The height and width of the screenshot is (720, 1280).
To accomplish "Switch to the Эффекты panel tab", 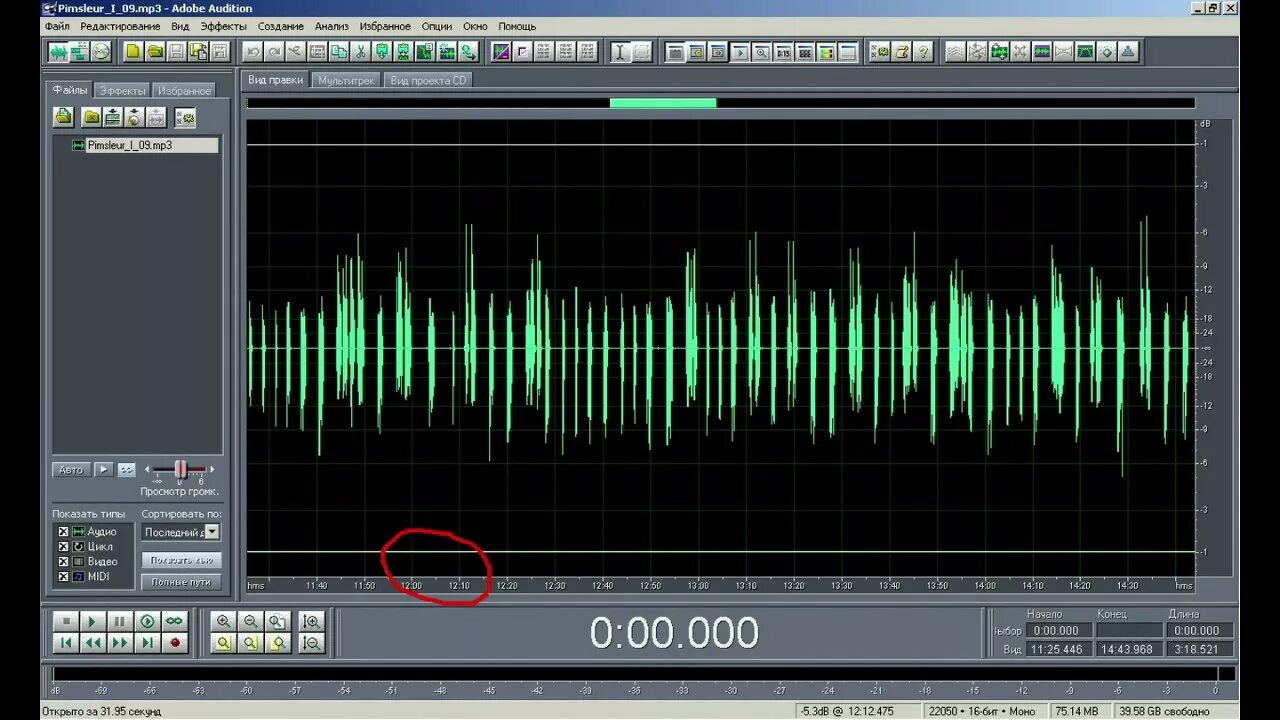I will pyautogui.click(x=123, y=90).
